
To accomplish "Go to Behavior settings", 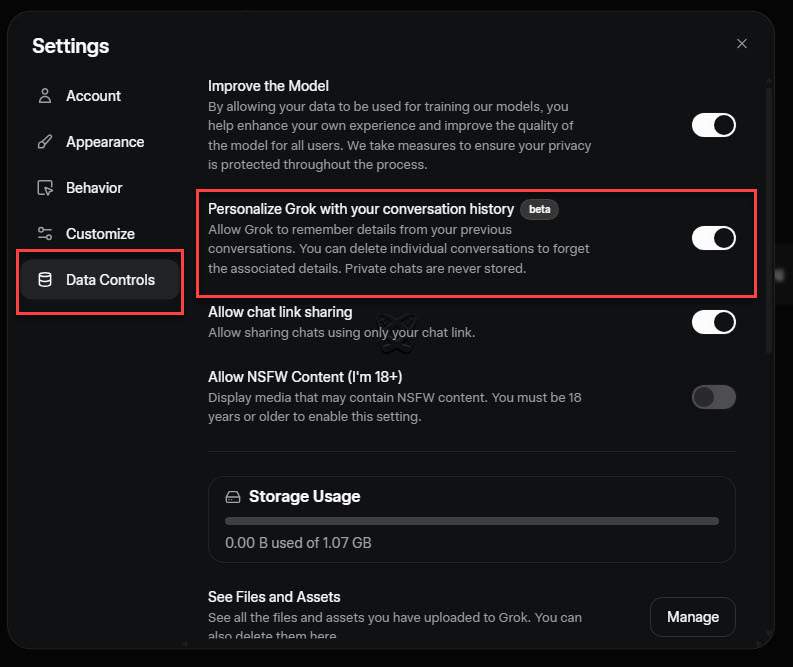I will point(94,188).
